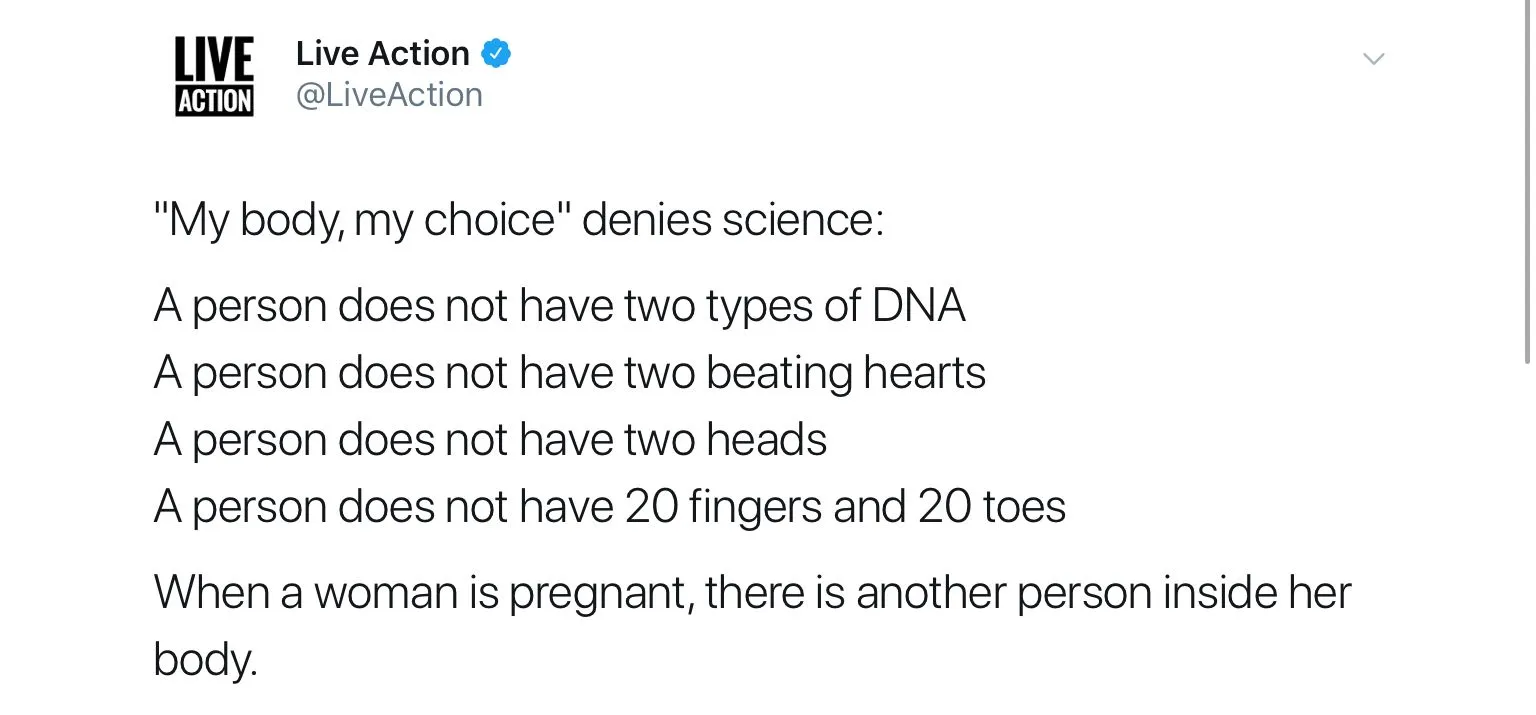This screenshot has width=1536, height=715.
Task: Click the @LiveAction handle
Action: [389, 95]
